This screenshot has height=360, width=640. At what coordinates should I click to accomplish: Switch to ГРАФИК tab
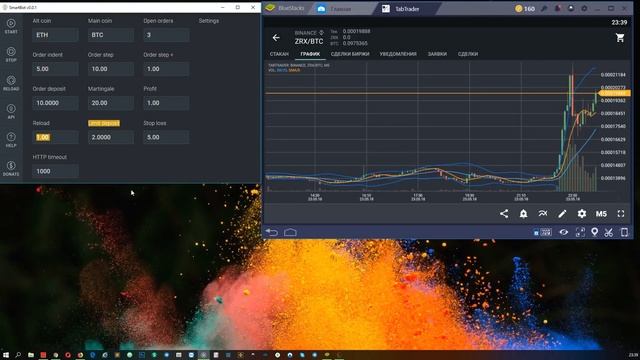pyautogui.click(x=310, y=54)
